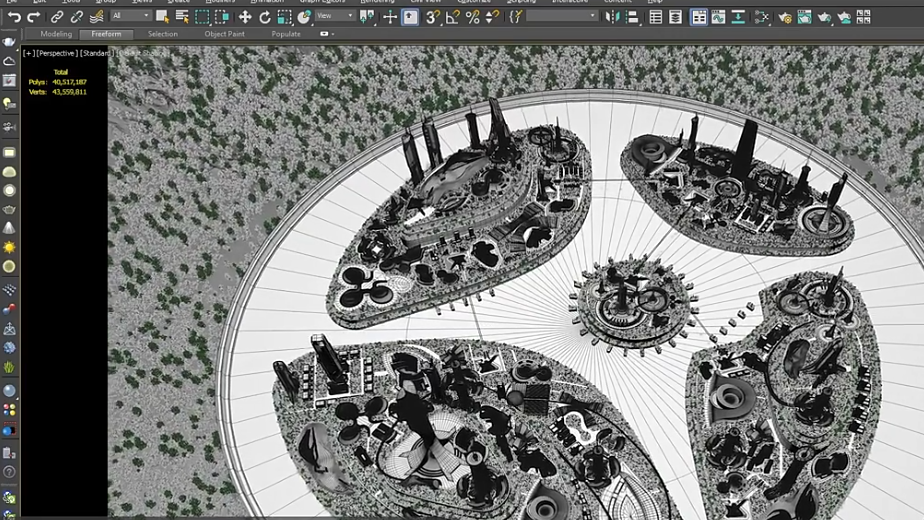Click the central circular island in viewport
The width and height of the screenshot is (924, 520).
(631, 300)
